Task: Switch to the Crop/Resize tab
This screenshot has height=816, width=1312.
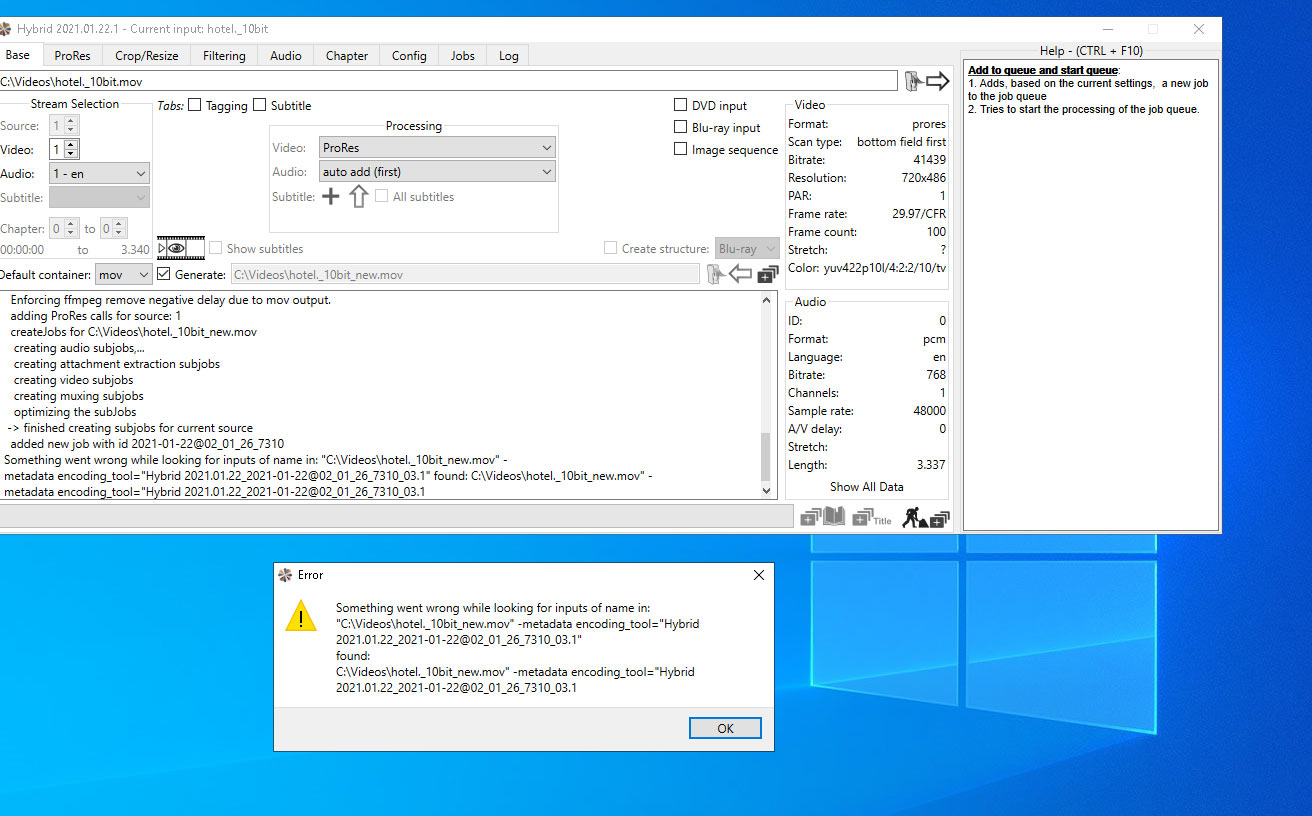Action: (x=146, y=56)
